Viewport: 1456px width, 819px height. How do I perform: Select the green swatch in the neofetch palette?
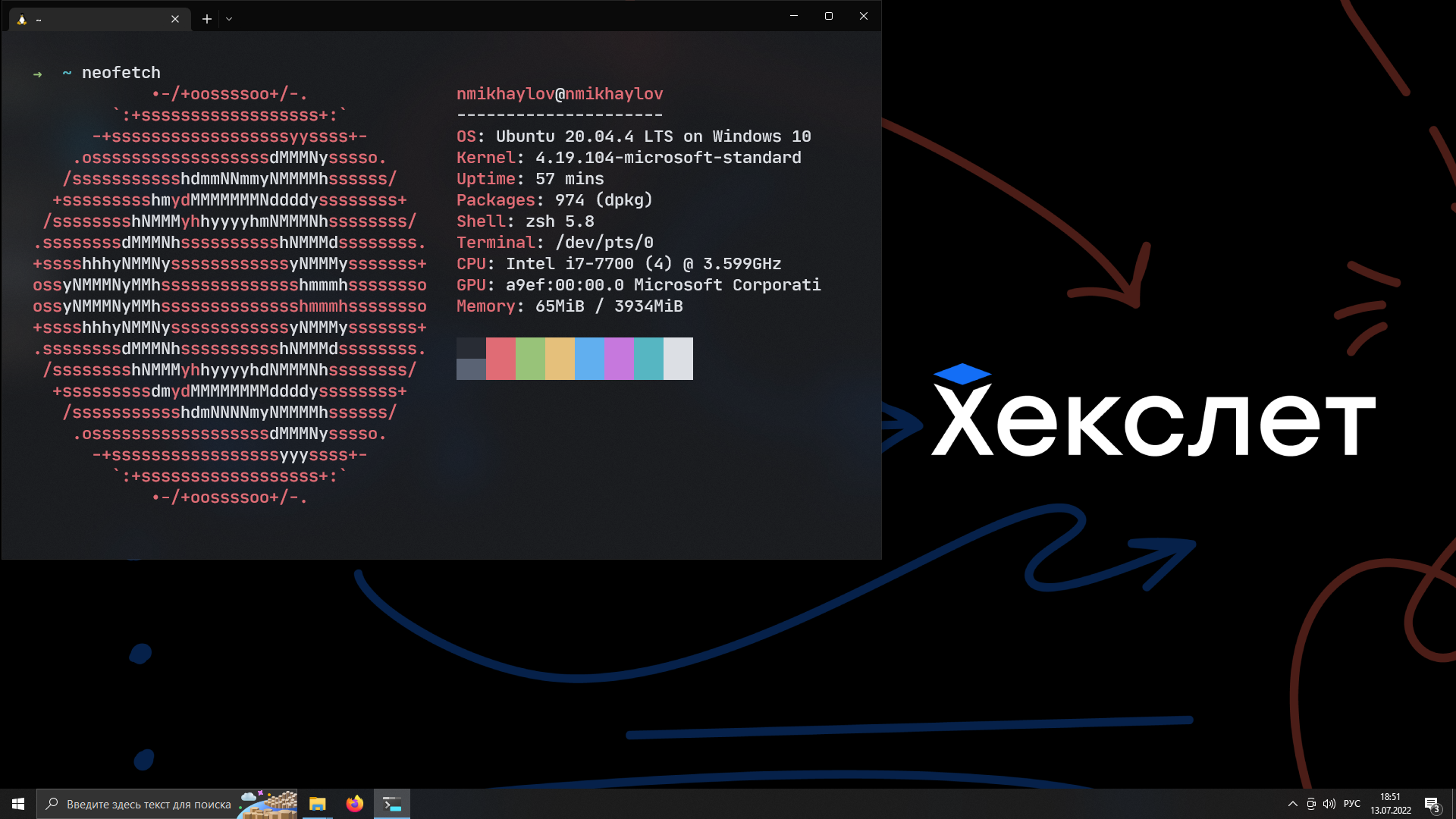point(530,359)
